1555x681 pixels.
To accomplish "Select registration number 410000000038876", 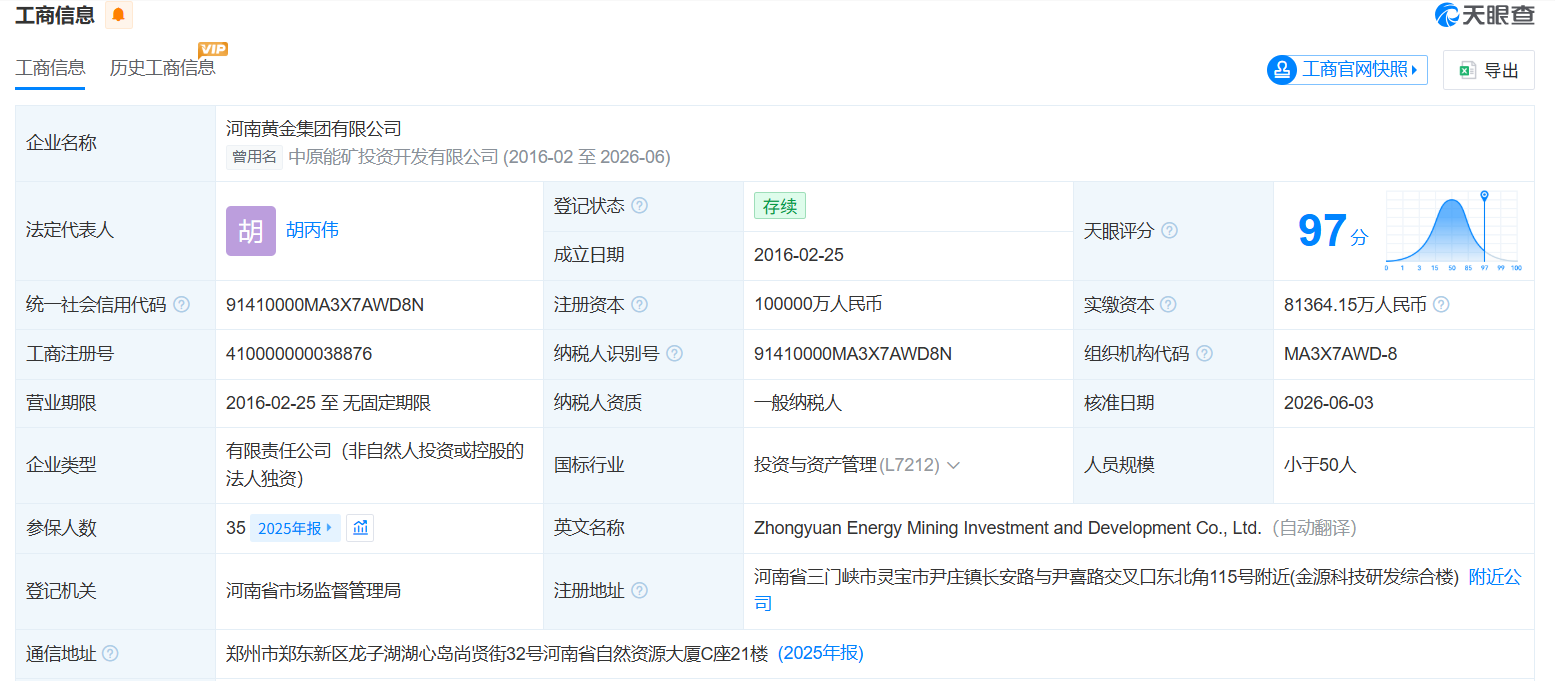I will point(299,354).
